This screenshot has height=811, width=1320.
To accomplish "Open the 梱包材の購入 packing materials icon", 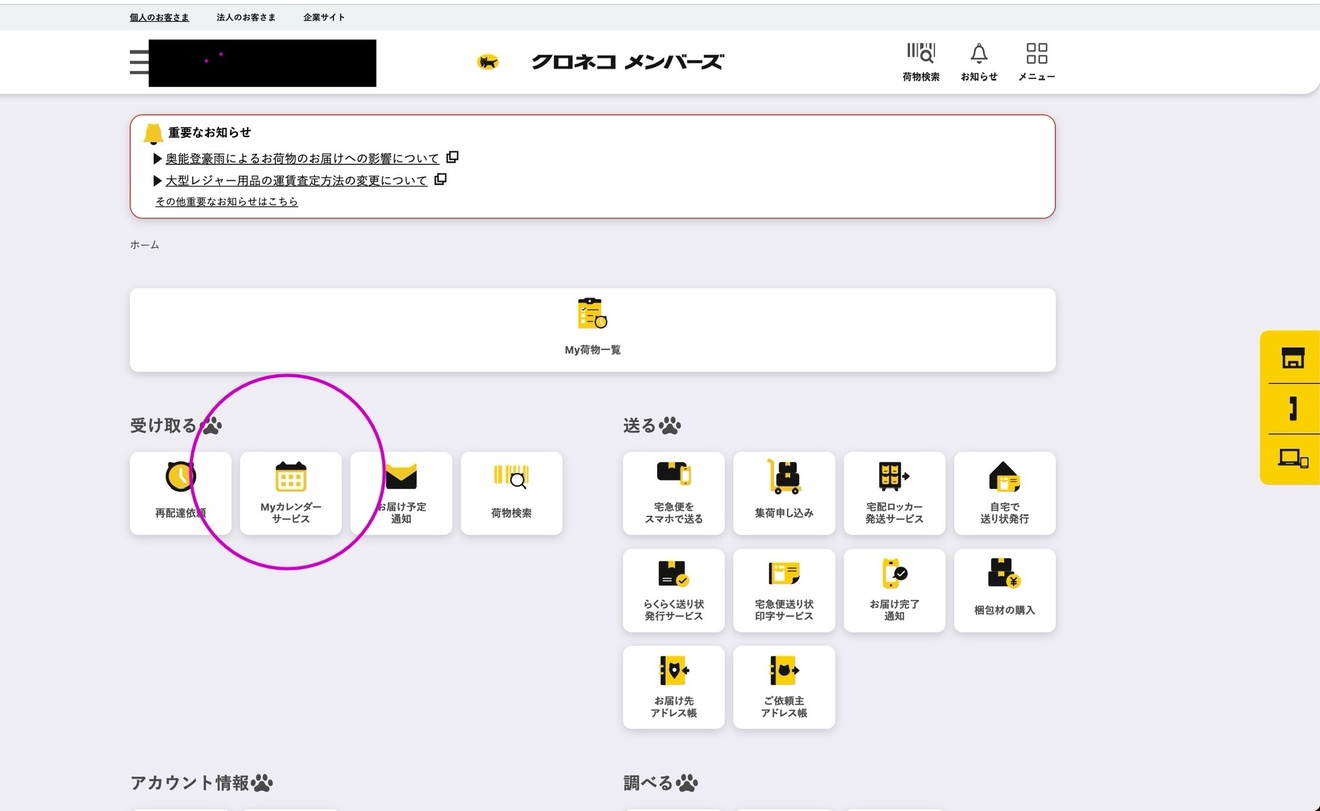I will [x=1004, y=589].
